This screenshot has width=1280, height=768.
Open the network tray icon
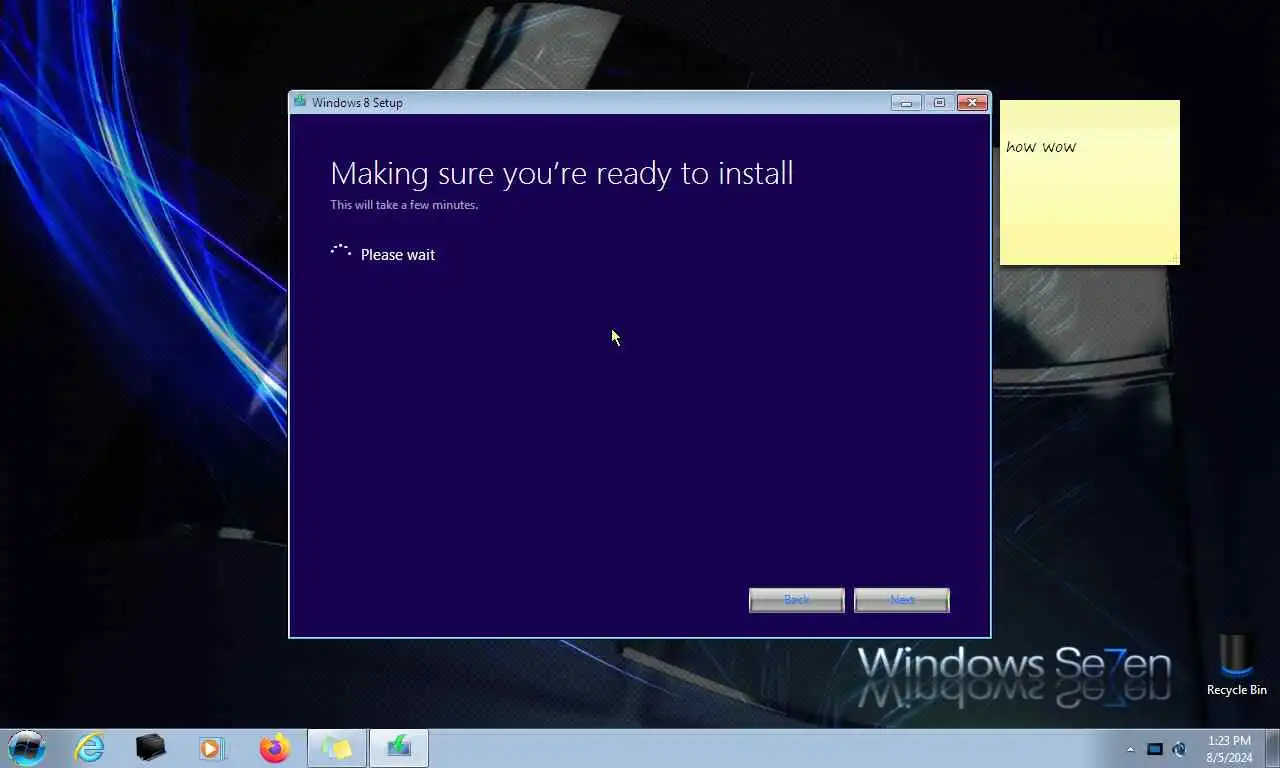coord(1155,749)
